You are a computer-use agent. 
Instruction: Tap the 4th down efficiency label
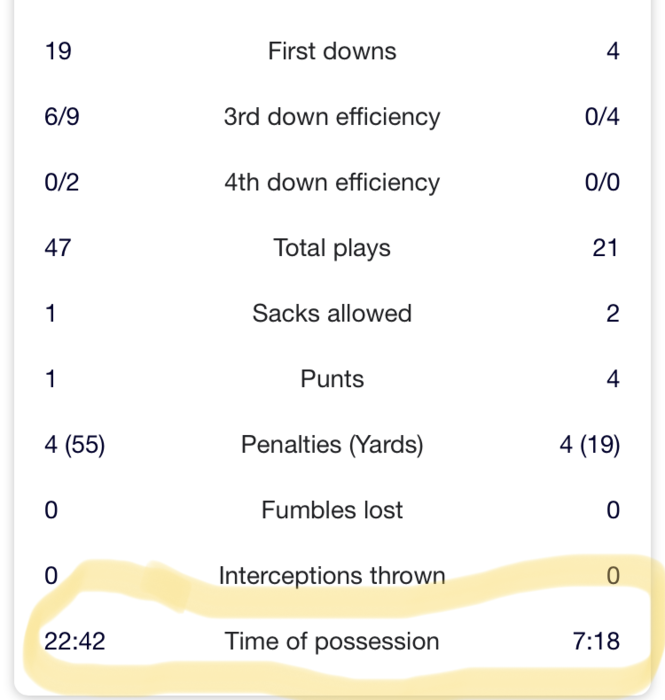click(x=332, y=183)
